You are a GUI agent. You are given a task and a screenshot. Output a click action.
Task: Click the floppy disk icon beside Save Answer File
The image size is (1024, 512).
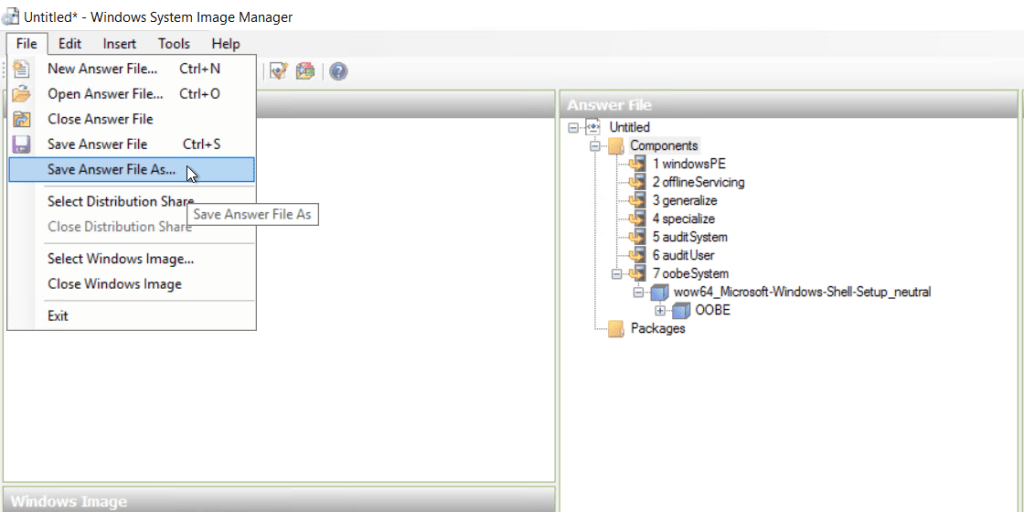click(x=22, y=144)
